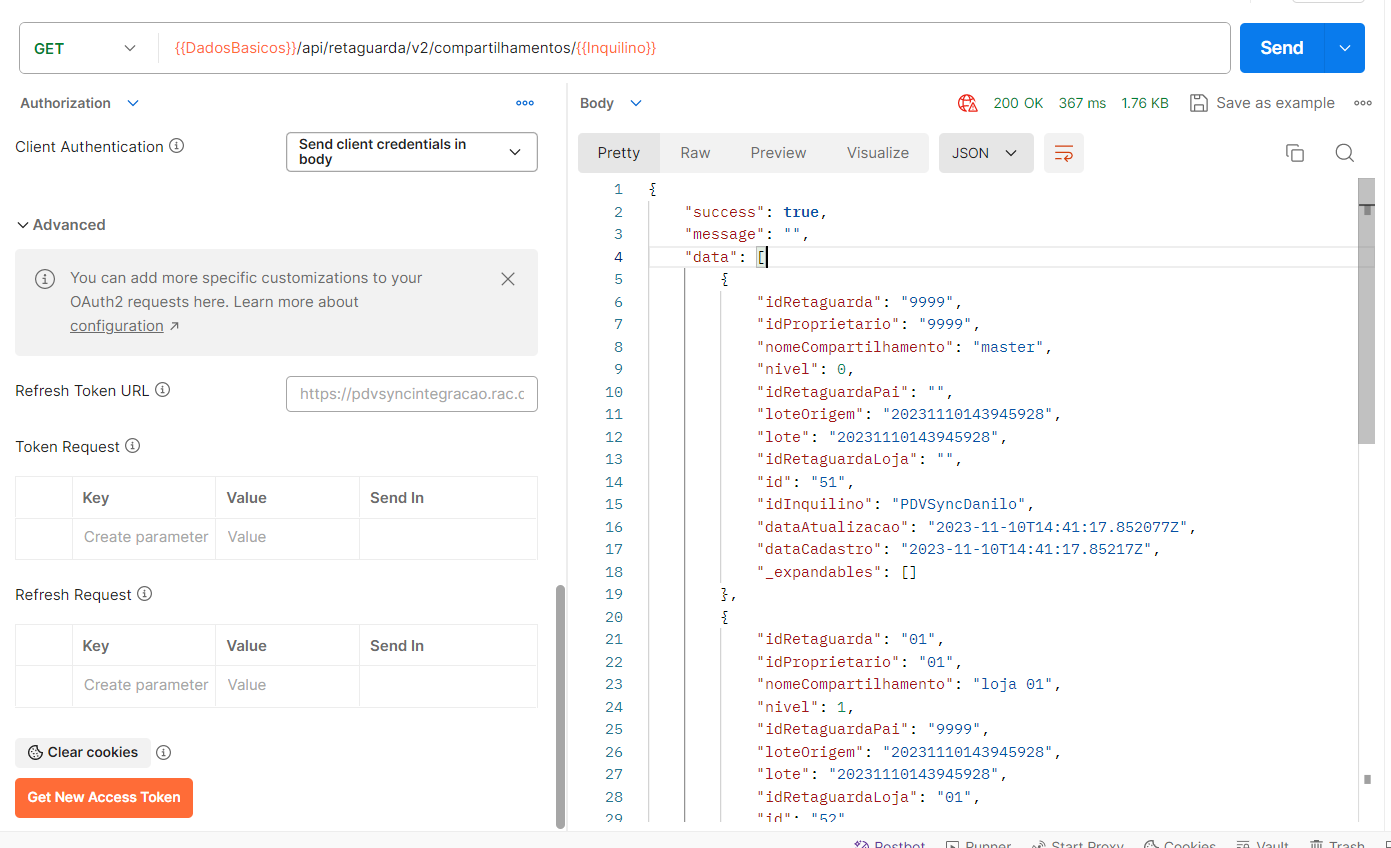Open the JSON format dropdown

pos(985,153)
